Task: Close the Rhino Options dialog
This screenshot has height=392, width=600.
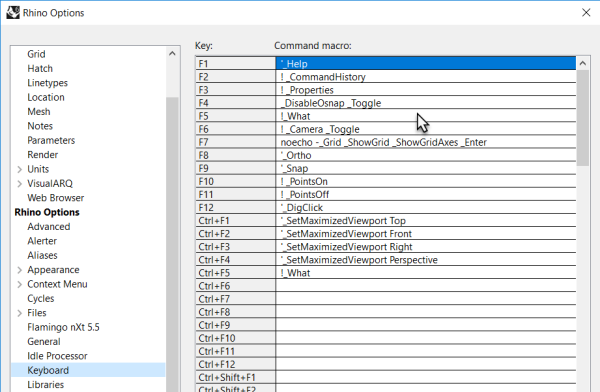Action: tap(586, 13)
